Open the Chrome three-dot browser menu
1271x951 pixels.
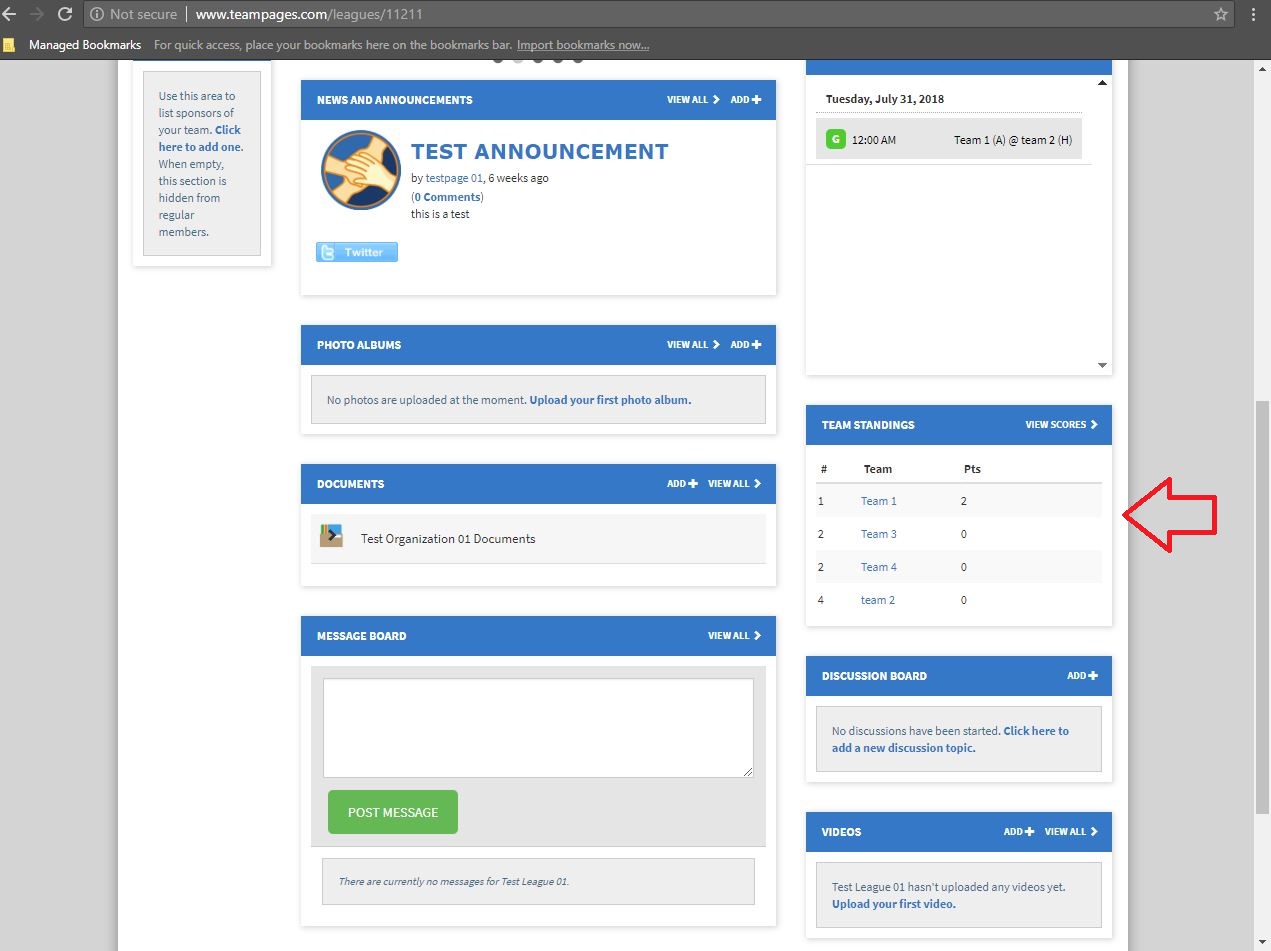(x=1253, y=14)
